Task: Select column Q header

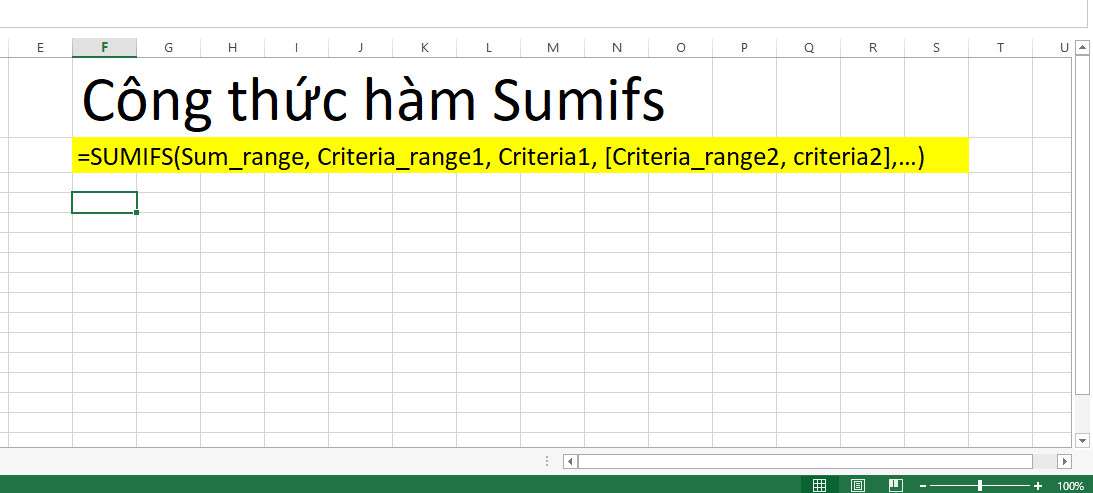Action: click(809, 47)
